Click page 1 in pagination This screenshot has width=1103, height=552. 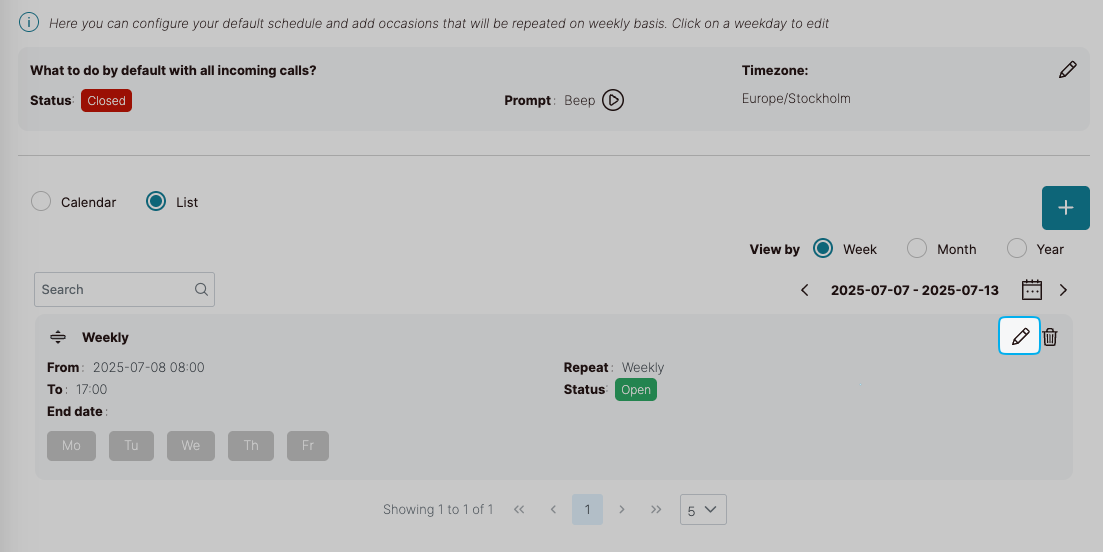[587, 510]
